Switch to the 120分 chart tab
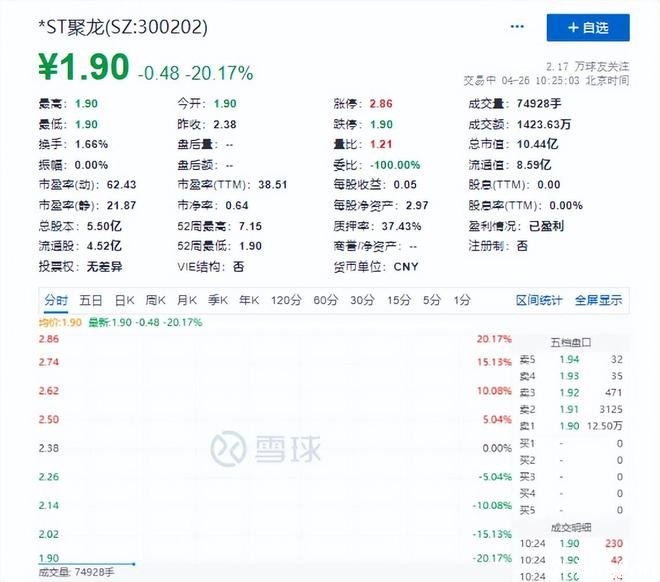660x582 pixels. pyautogui.click(x=286, y=300)
